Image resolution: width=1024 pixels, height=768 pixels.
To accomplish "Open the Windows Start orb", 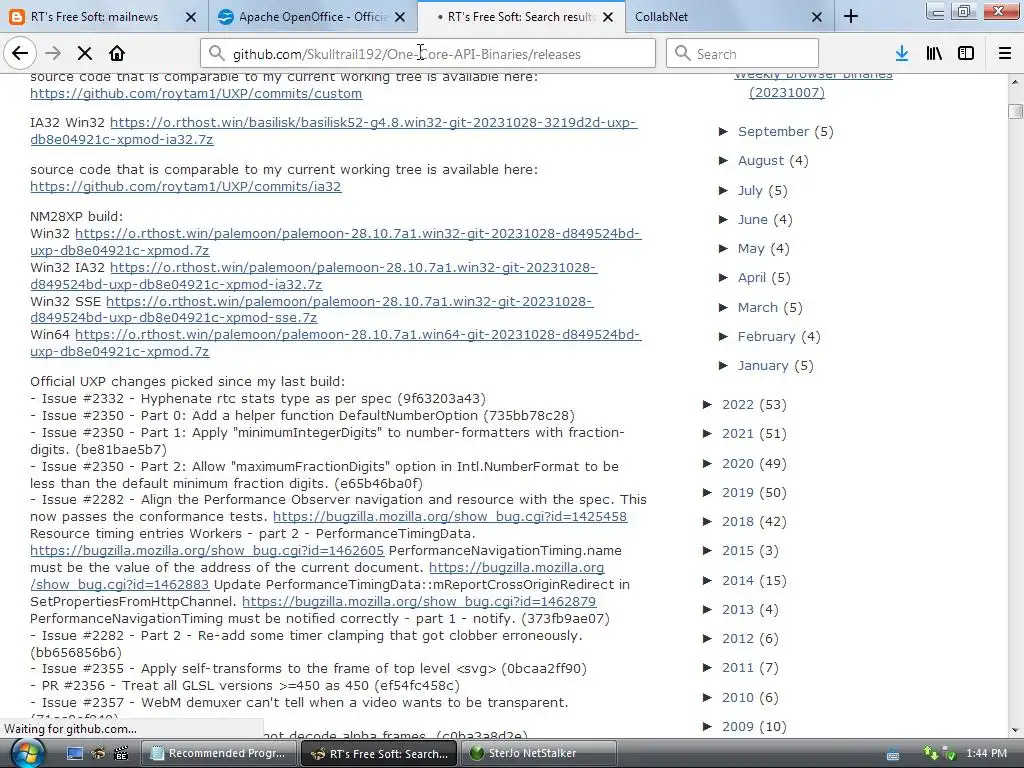I will click(x=27, y=753).
